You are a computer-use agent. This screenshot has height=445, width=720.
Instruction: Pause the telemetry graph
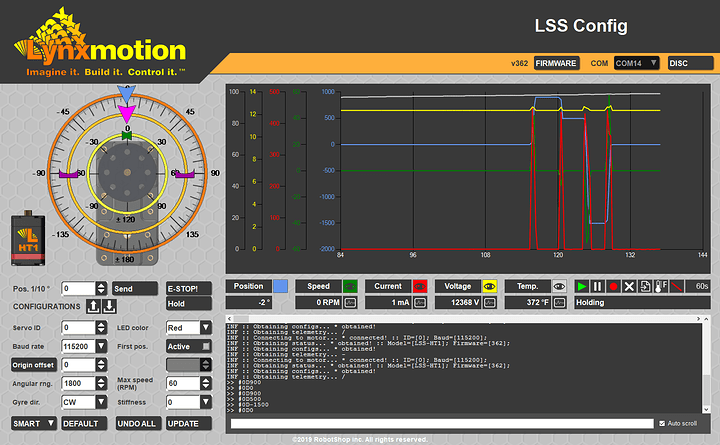[x=597, y=287]
